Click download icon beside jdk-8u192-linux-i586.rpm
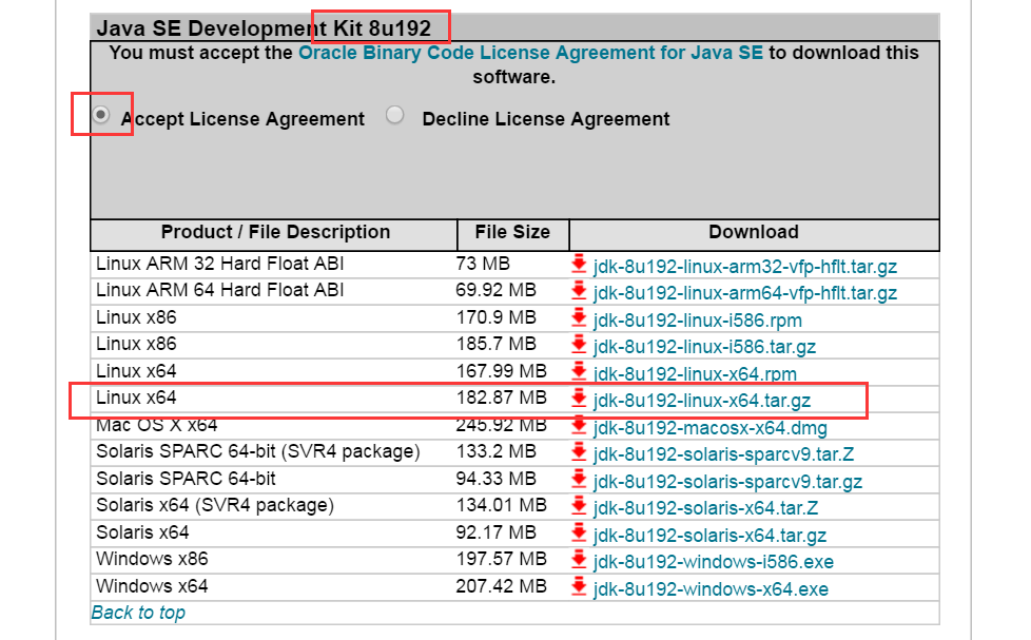This screenshot has width=1031, height=640. pos(579,318)
